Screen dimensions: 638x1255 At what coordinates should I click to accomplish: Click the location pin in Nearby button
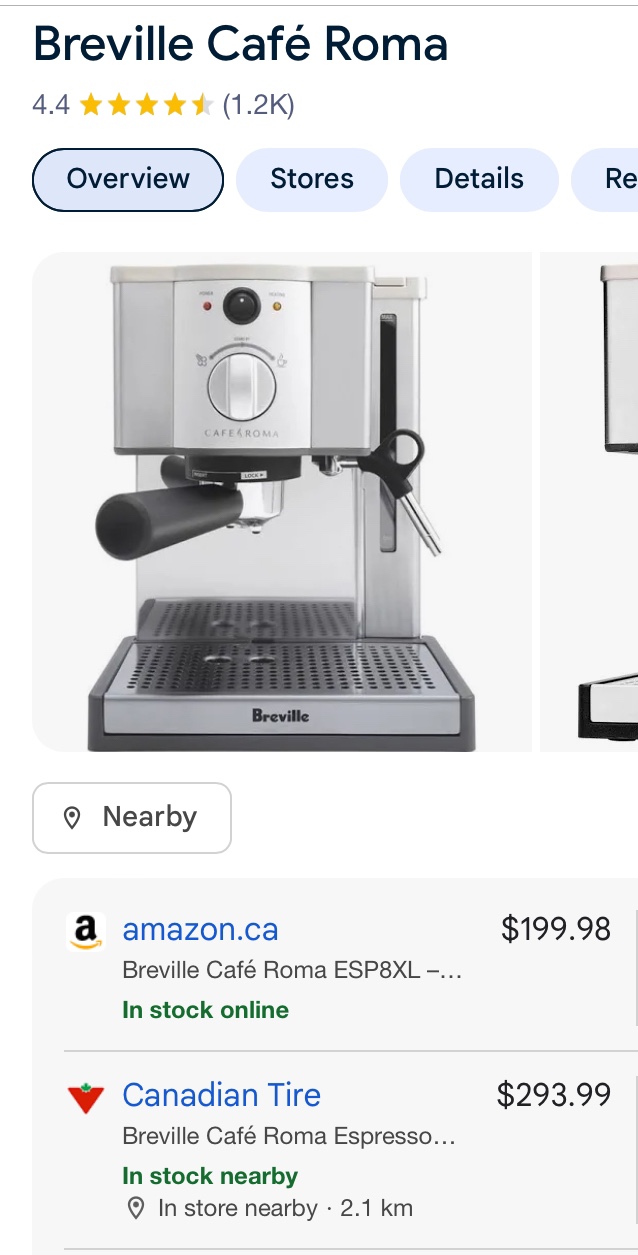click(x=72, y=818)
